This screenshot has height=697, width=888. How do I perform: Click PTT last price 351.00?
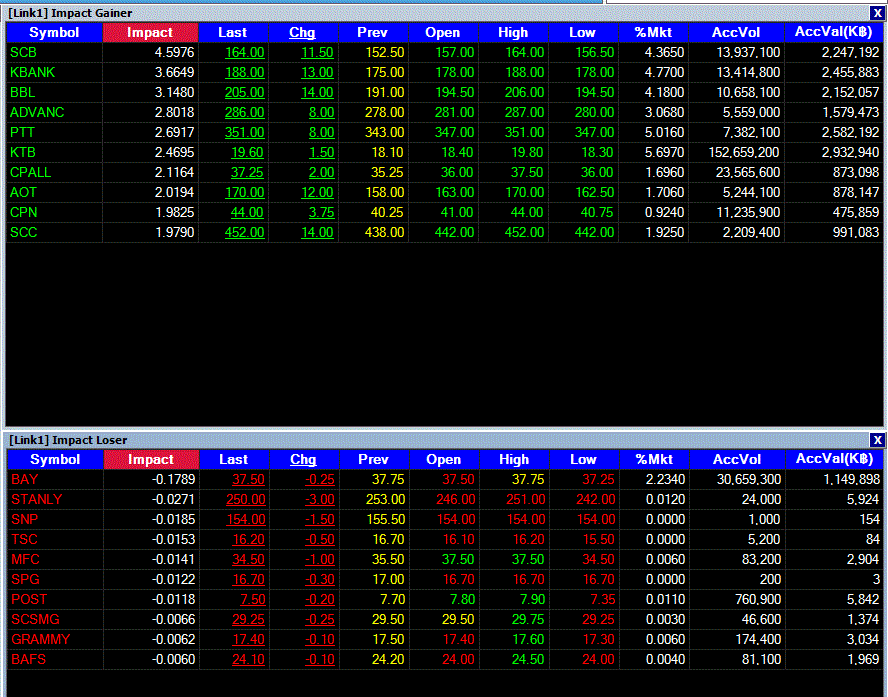(x=245, y=132)
